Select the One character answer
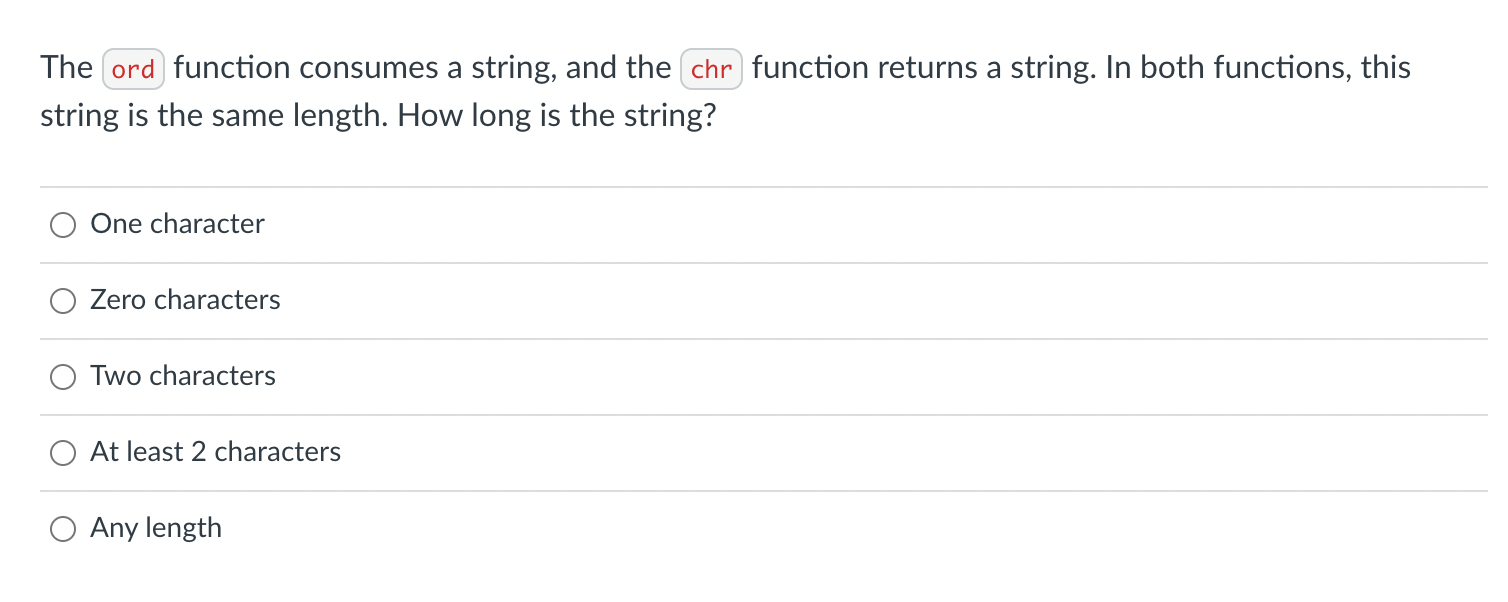Screen dimensions: 1508x602 [x=63, y=224]
